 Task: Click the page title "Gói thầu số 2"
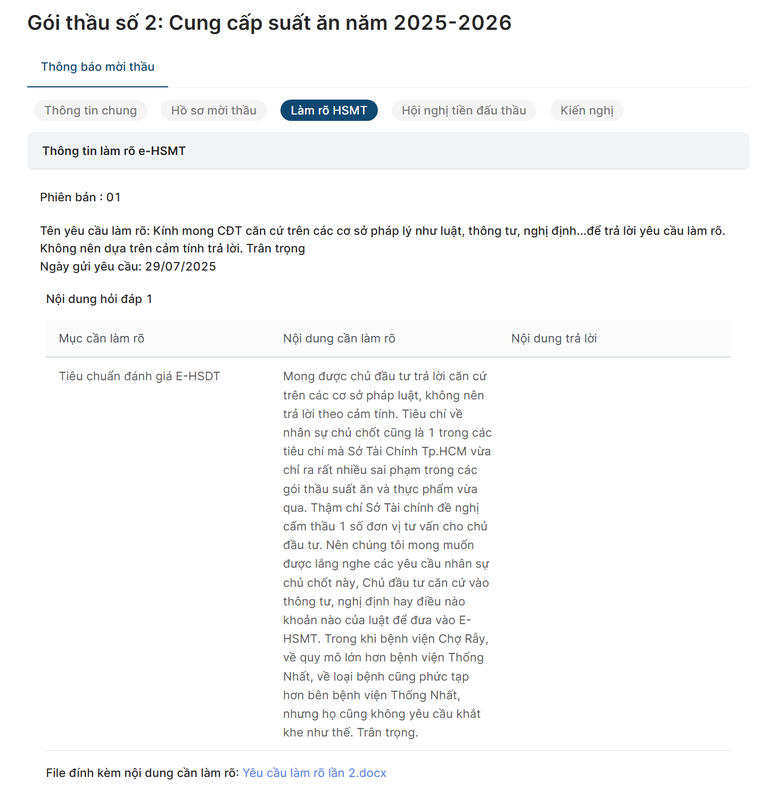269,22
